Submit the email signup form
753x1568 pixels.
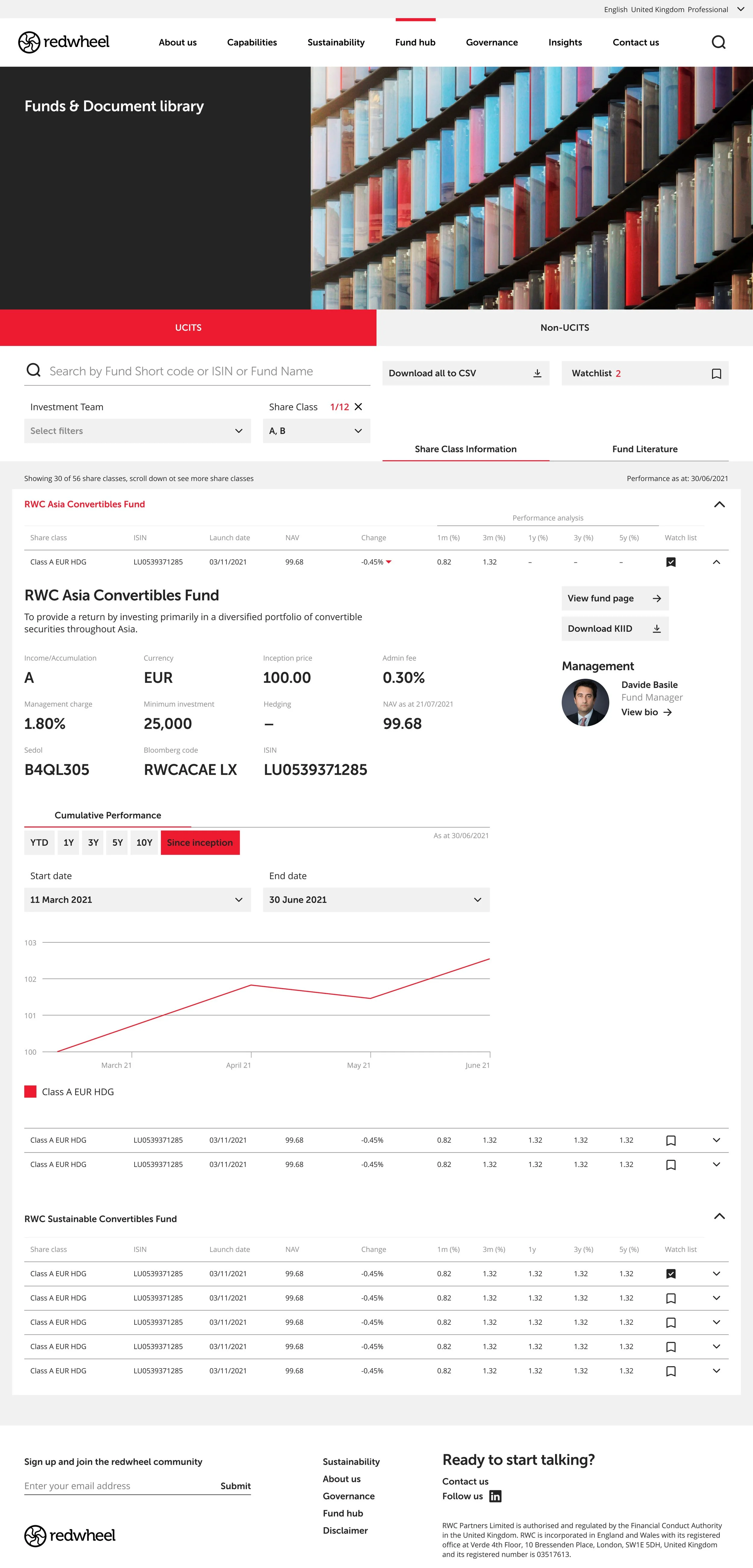click(236, 1486)
